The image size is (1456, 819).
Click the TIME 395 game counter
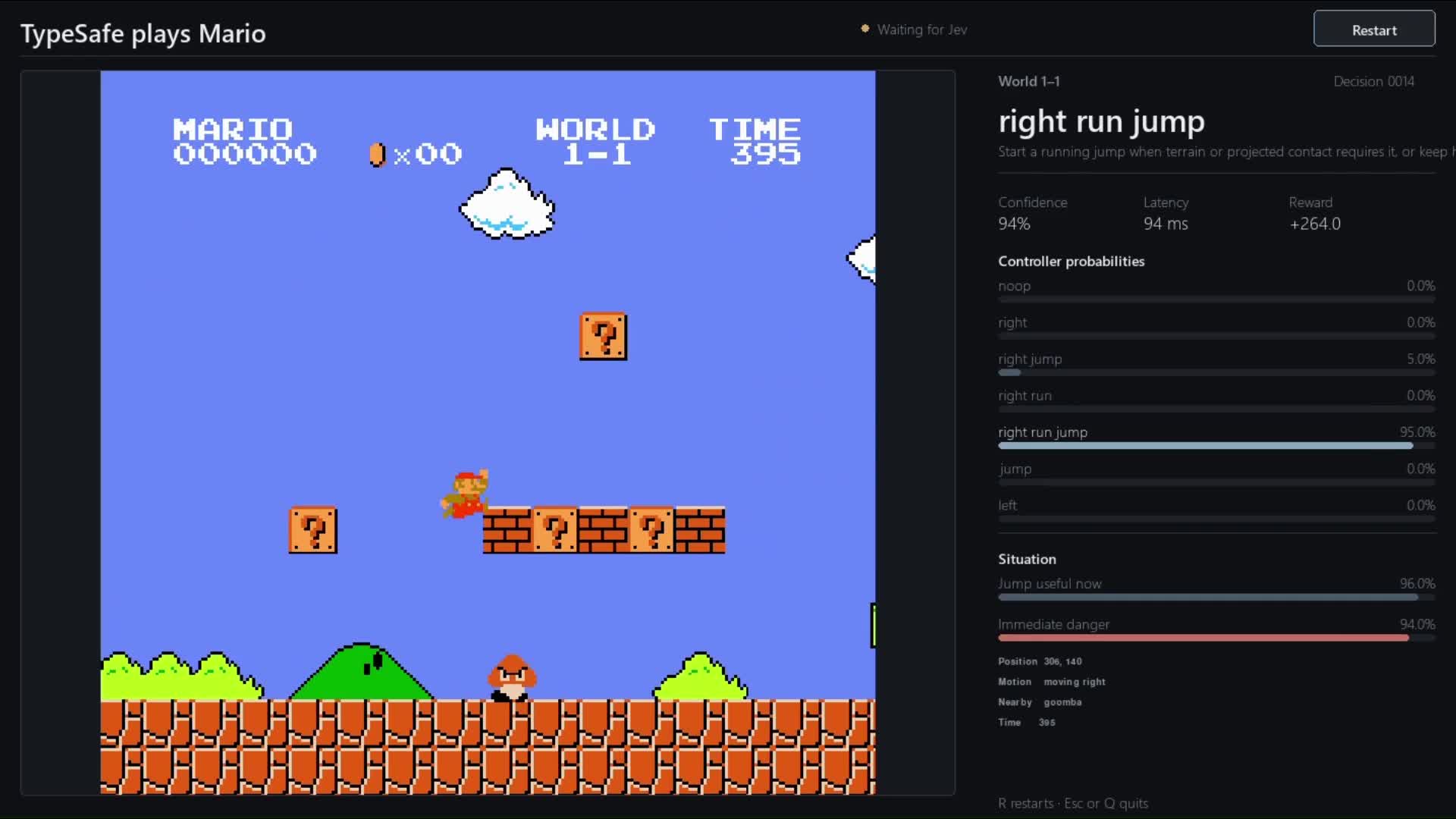coord(755,142)
